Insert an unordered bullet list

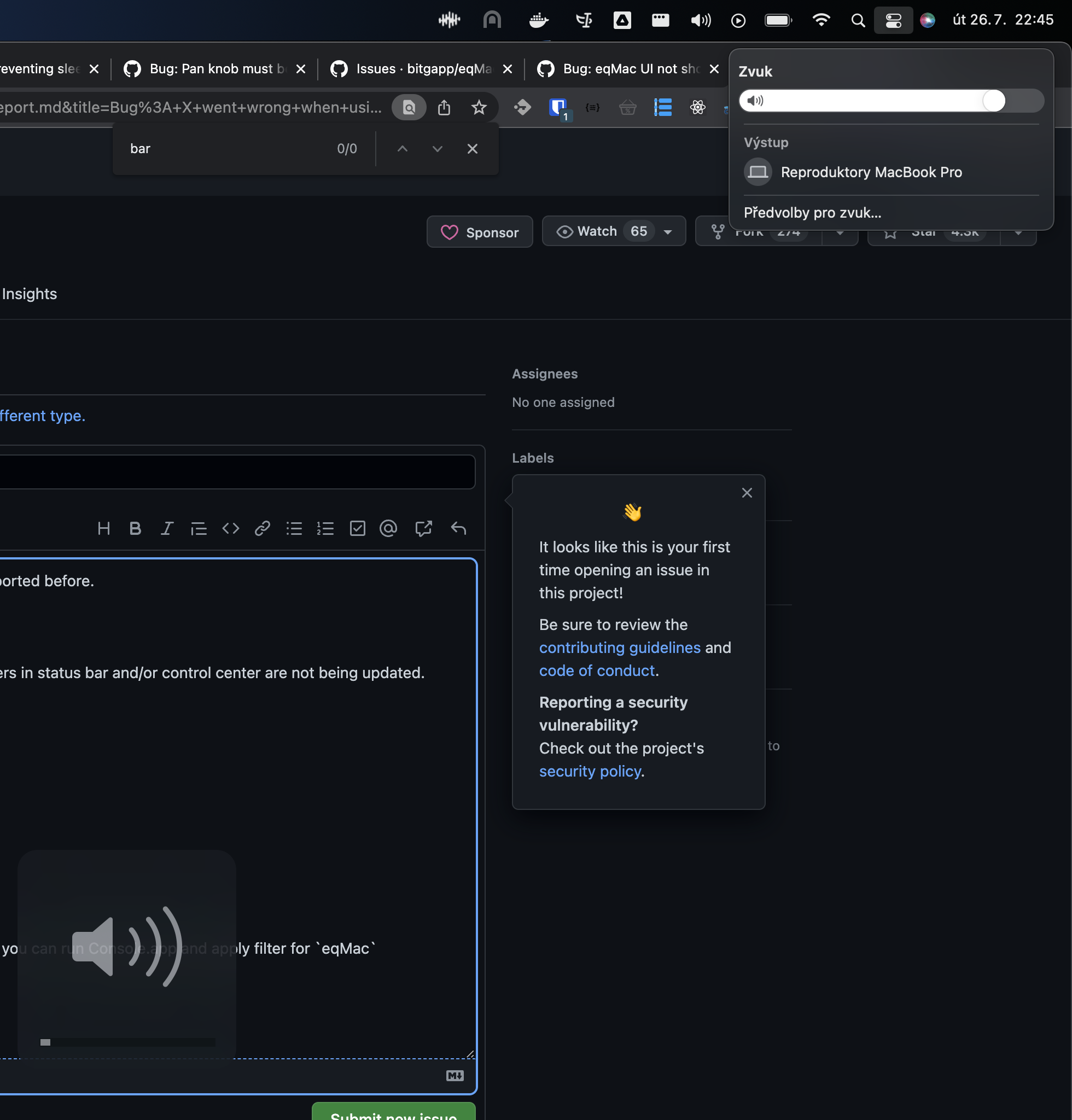[x=294, y=529]
